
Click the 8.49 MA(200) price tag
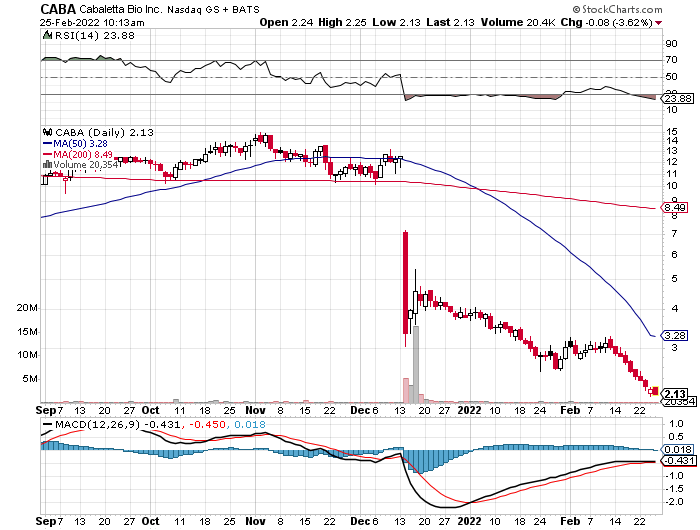click(x=674, y=208)
